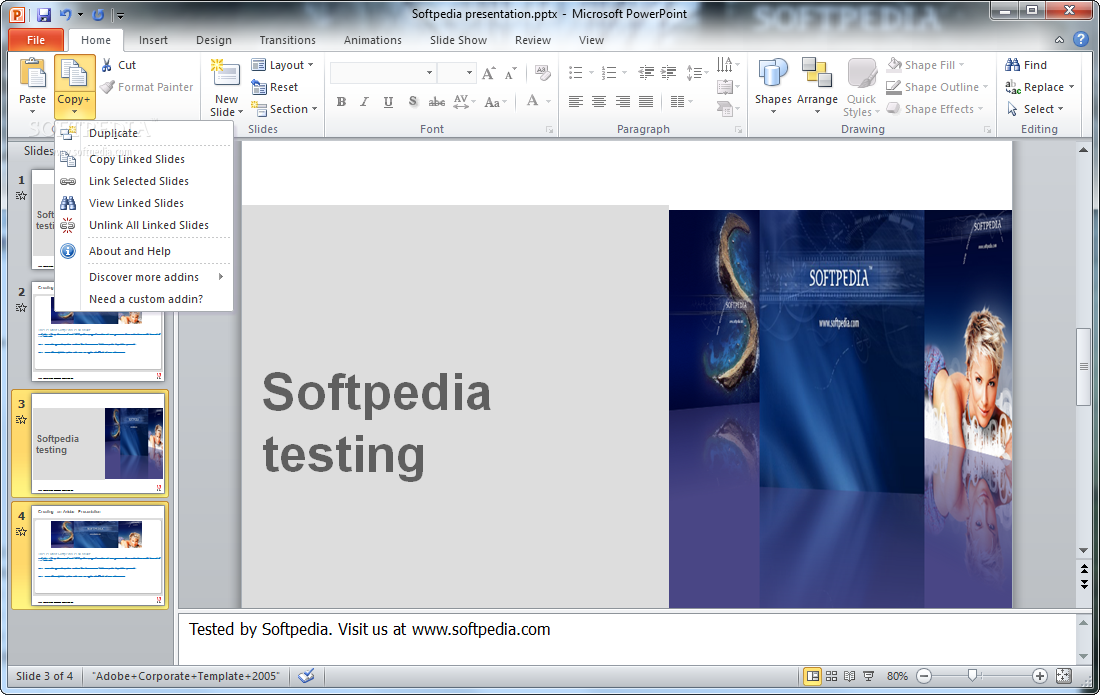Switch to Reading view
This screenshot has height=695, width=1100.
(x=850, y=676)
